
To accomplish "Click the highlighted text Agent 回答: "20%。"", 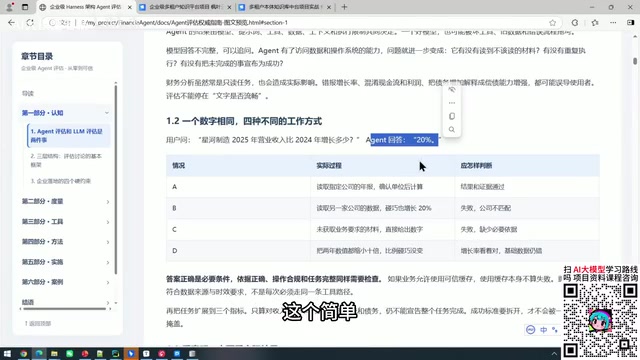I will point(404,140).
